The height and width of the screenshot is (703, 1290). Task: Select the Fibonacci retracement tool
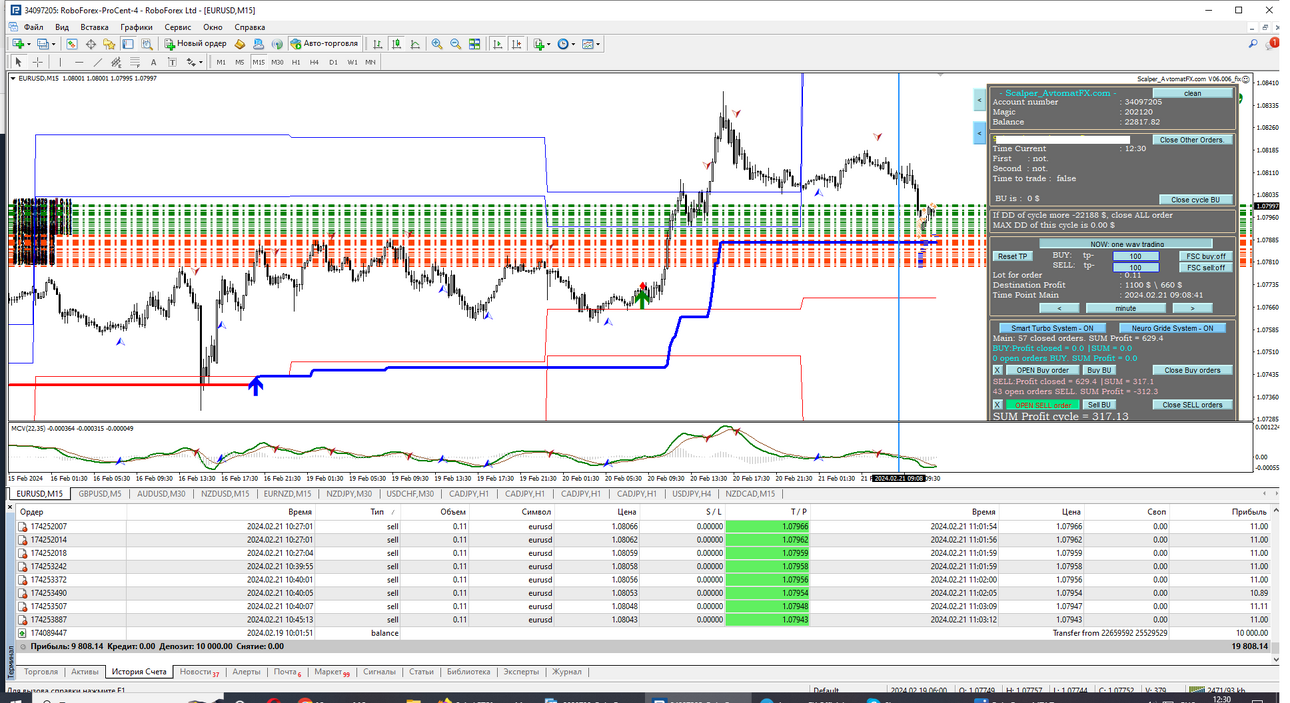(x=135, y=62)
